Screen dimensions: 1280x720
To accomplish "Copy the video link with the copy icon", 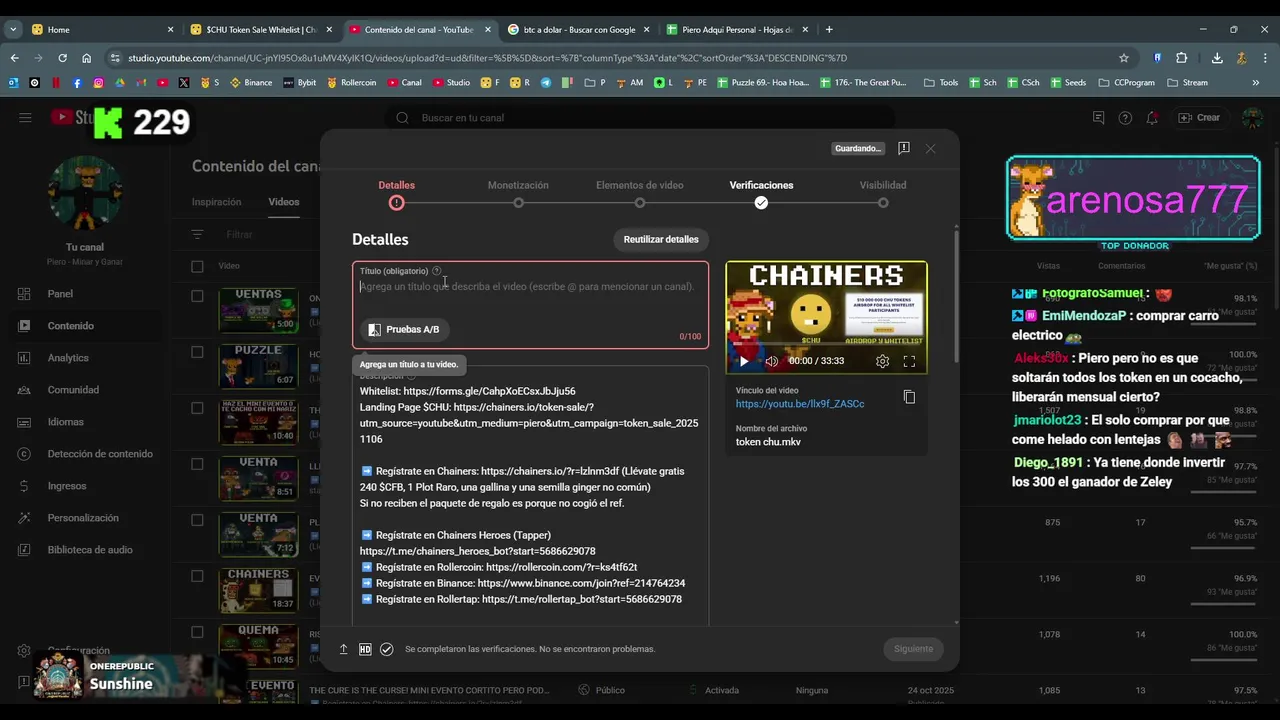I will tap(909, 397).
